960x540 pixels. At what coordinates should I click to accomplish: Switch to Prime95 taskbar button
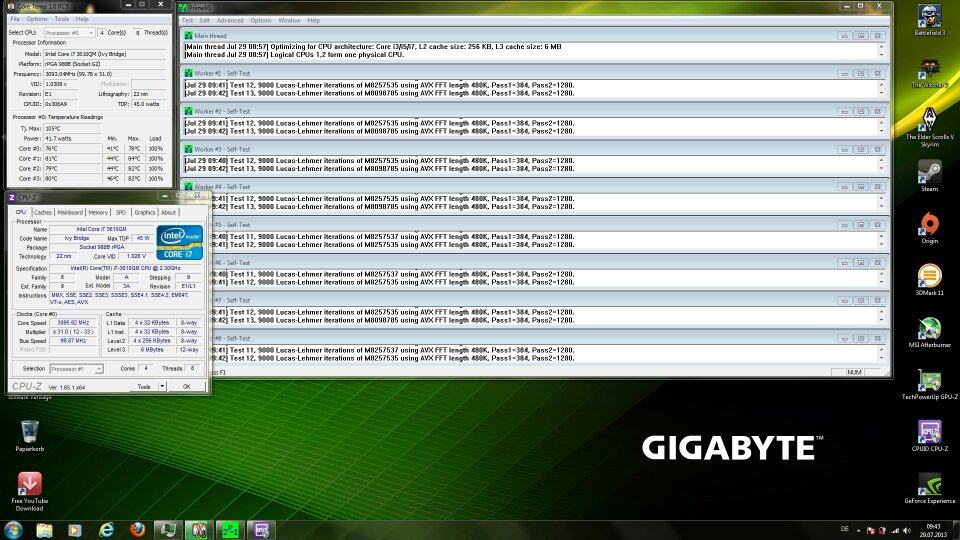(230, 530)
